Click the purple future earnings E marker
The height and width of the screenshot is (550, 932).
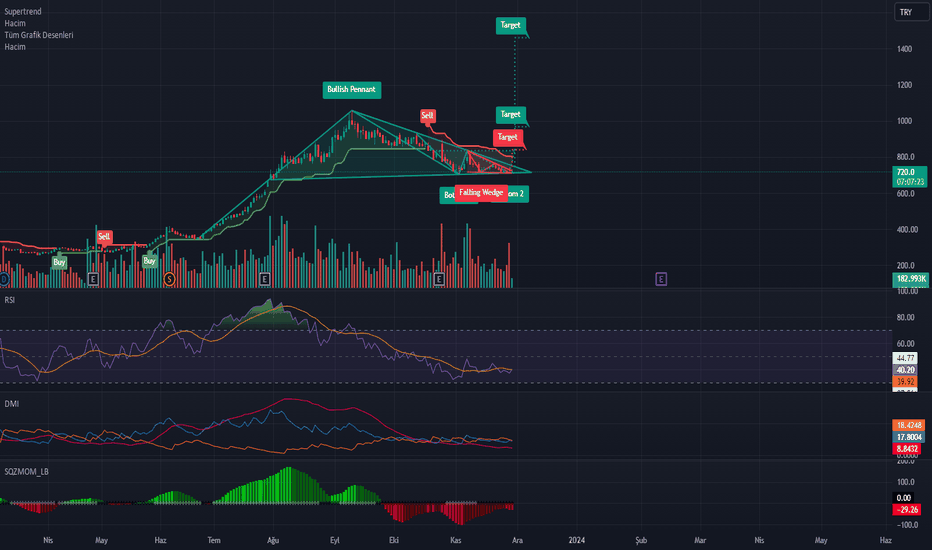661,279
